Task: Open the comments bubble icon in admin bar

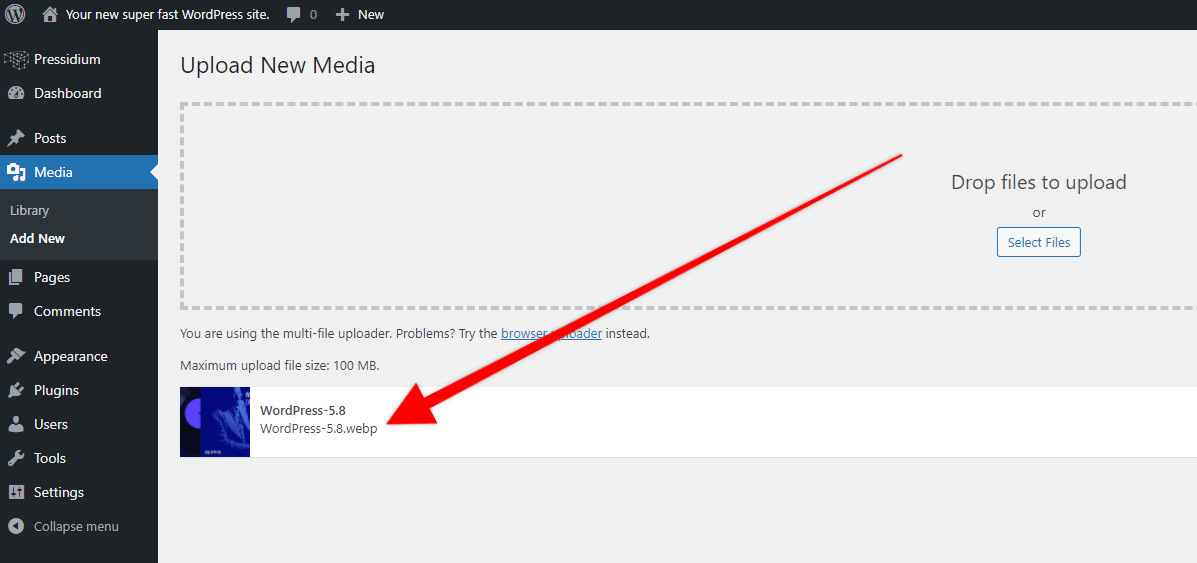Action: pyautogui.click(x=293, y=15)
